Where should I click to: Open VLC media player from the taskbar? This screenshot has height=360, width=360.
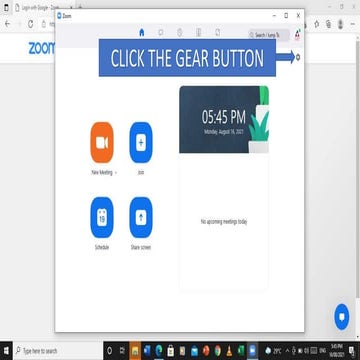point(229,351)
